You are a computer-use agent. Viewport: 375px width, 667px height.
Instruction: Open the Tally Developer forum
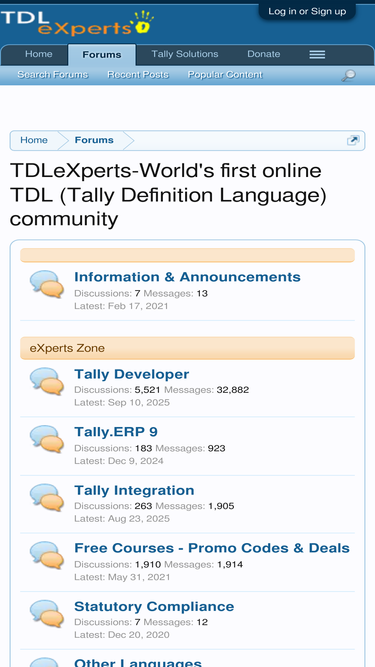tap(131, 374)
